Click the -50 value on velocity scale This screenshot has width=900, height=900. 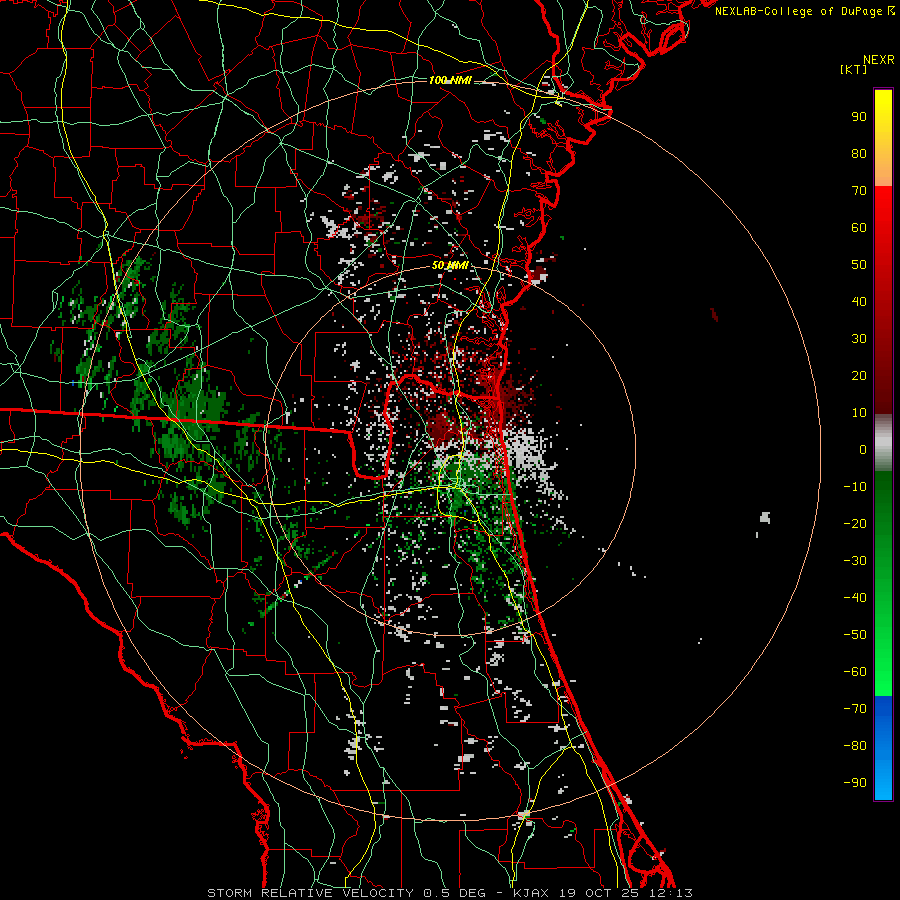[855, 635]
